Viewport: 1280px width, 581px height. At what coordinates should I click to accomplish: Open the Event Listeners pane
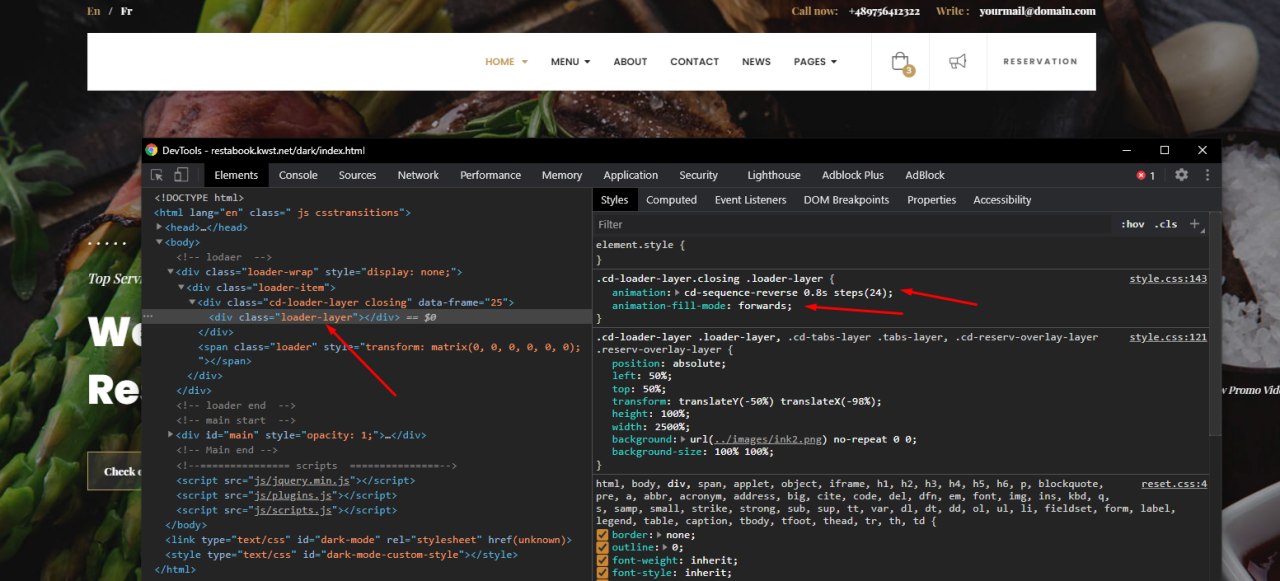click(x=750, y=200)
